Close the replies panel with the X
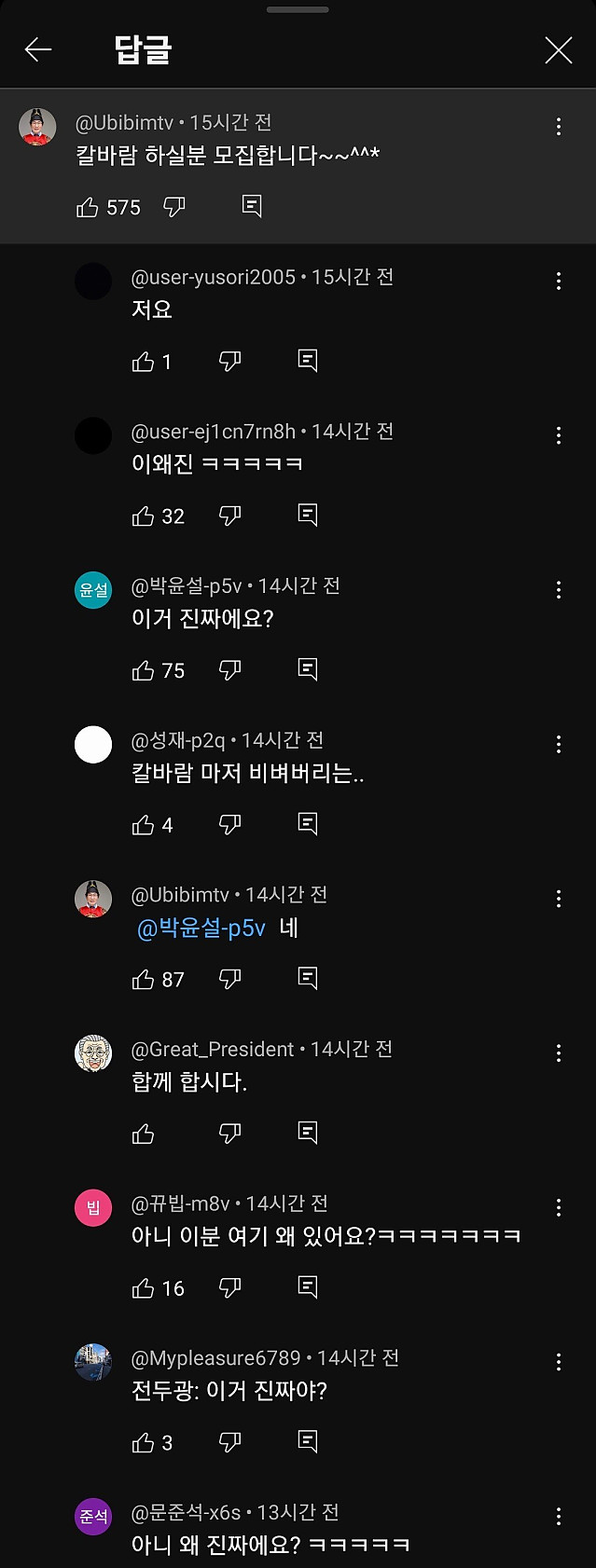The width and height of the screenshot is (596, 1568). click(x=558, y=50)
